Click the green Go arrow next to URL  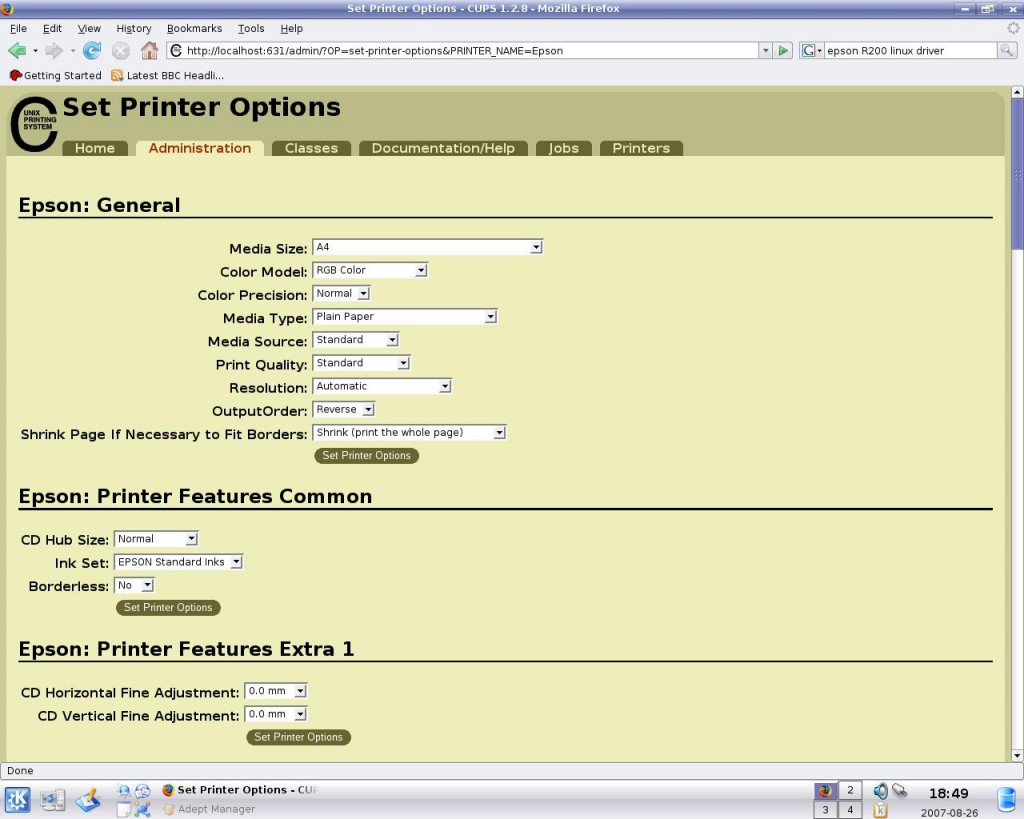pyautogui.click(x=782, y=50)
